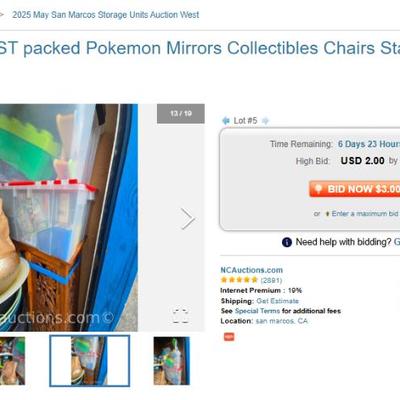Viewport: 400px width, 400px height.
Task: Click the five-star seller rating
Action: point(239,280)
